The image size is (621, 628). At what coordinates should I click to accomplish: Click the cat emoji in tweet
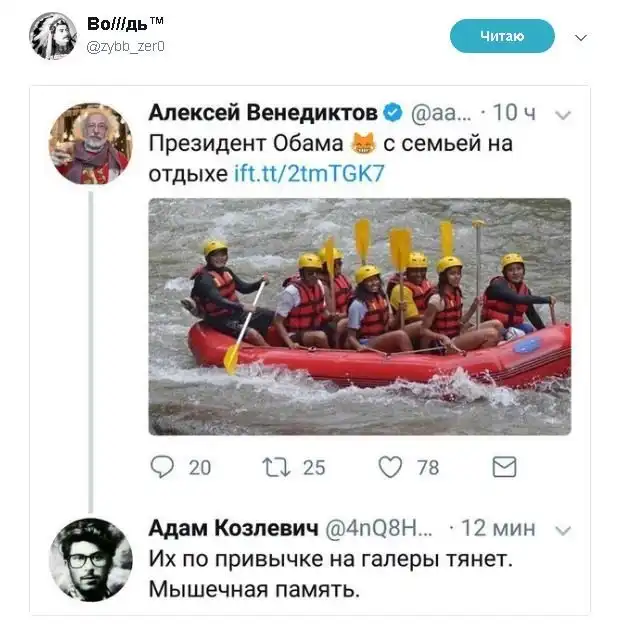click(x=364, y=143)
